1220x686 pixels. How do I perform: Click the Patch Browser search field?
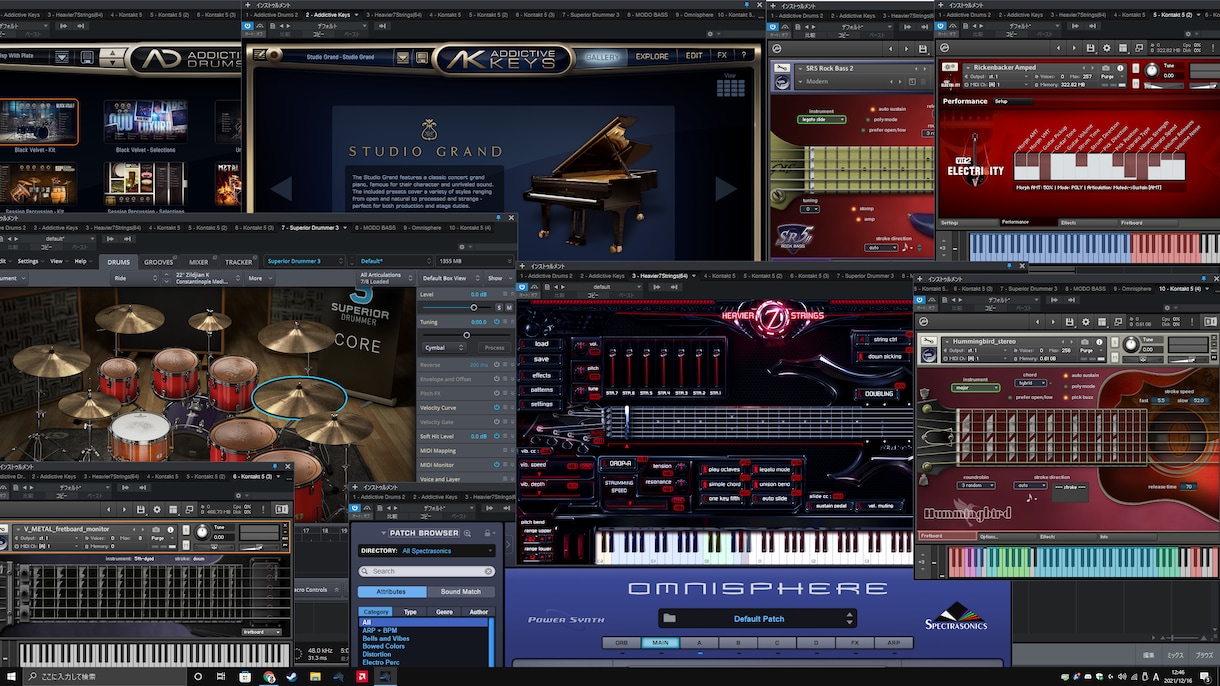[x=426, y=571]
